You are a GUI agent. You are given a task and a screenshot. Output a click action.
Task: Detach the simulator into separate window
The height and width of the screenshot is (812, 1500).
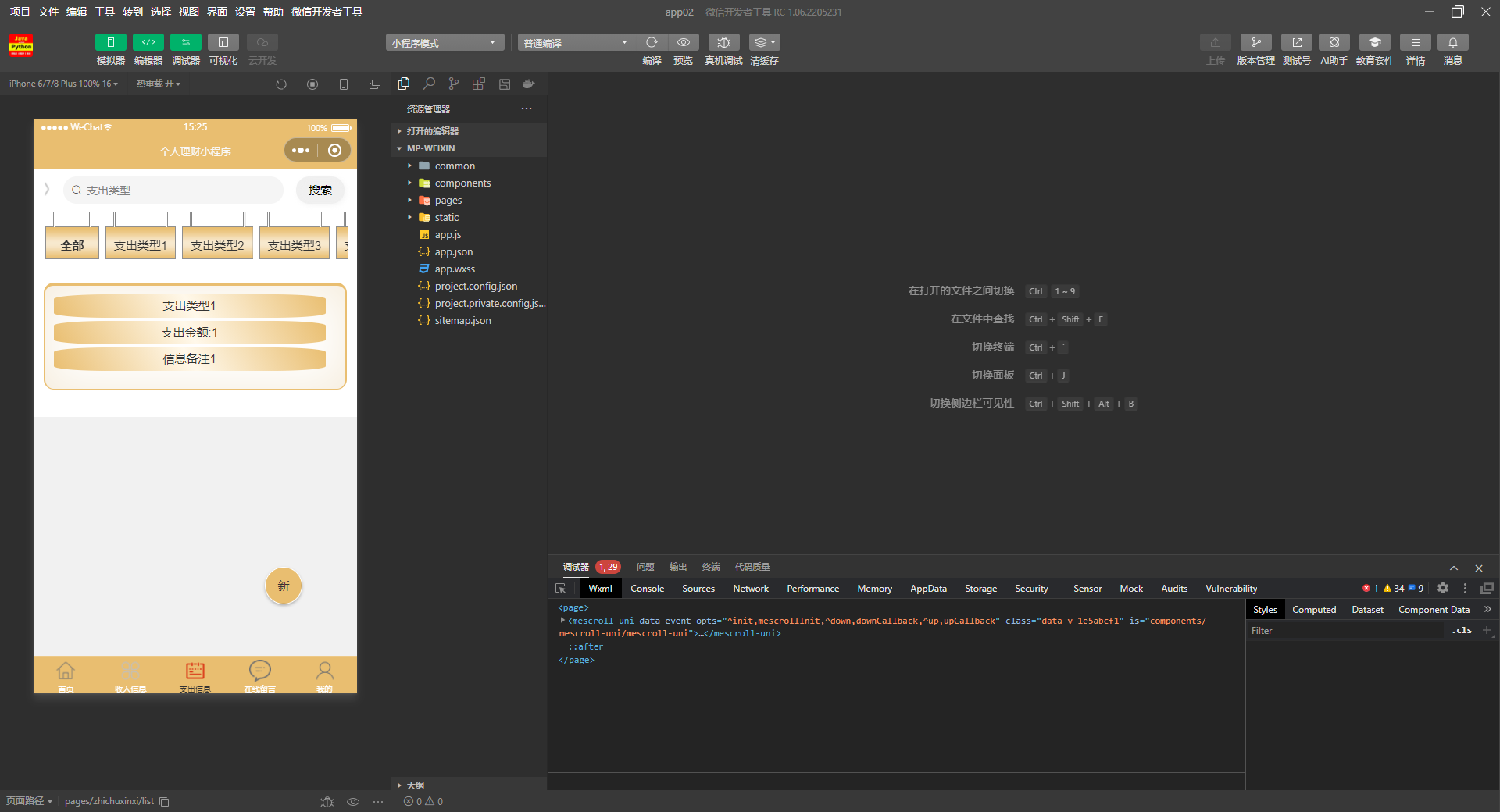(x=375, y=84)
